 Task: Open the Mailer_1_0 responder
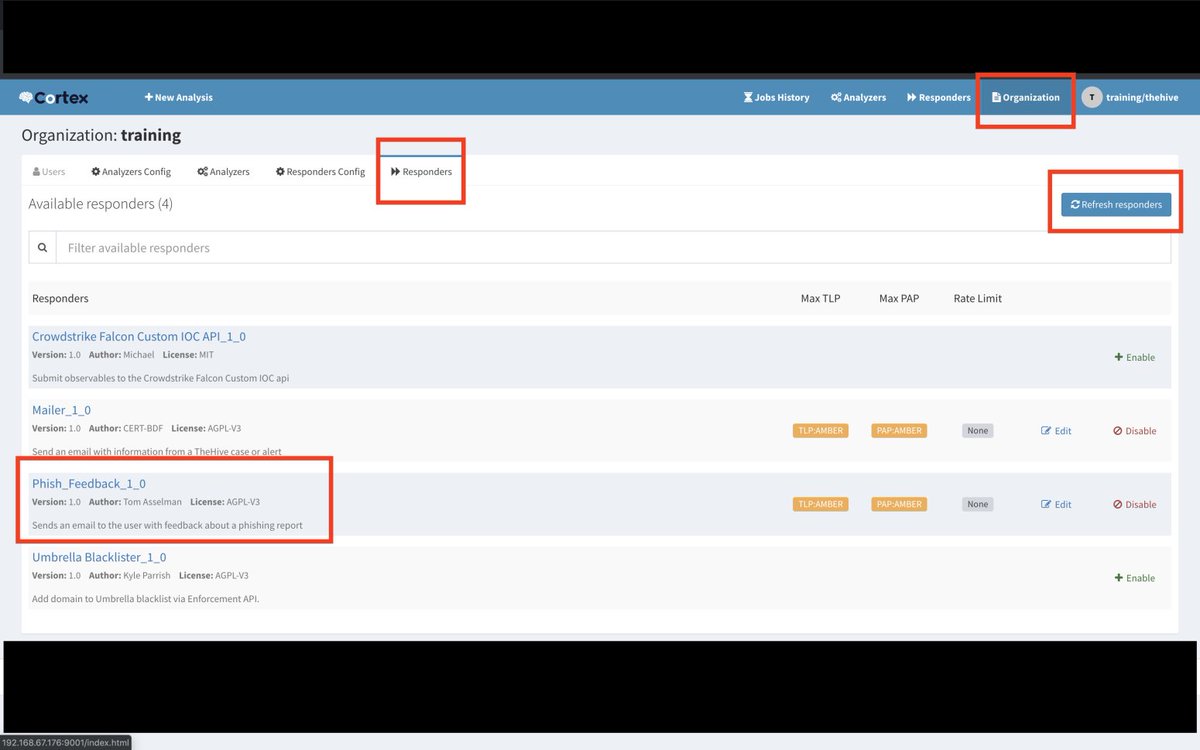point(61,410)
